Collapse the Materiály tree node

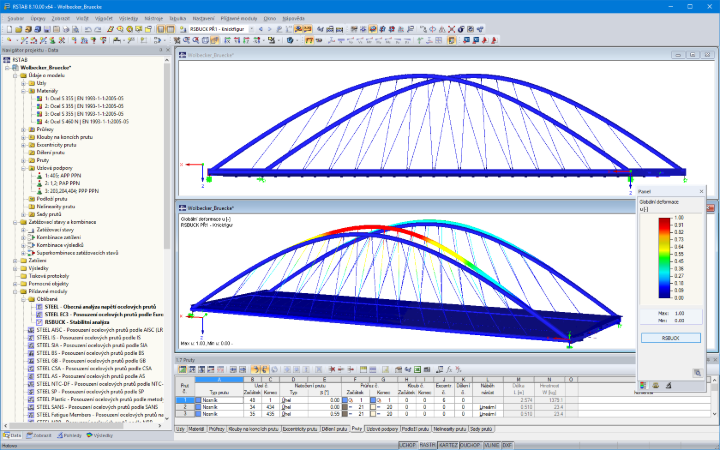(23, 91)
